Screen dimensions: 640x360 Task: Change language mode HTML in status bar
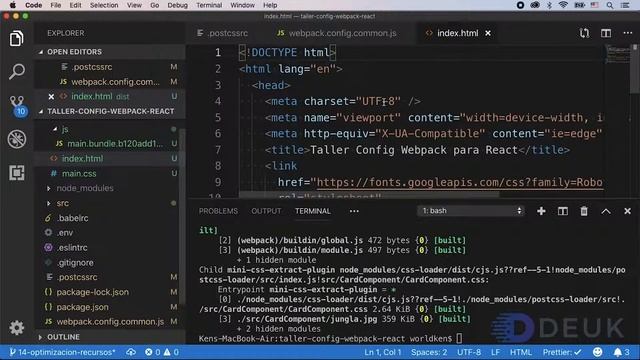(x=521, y=352)
